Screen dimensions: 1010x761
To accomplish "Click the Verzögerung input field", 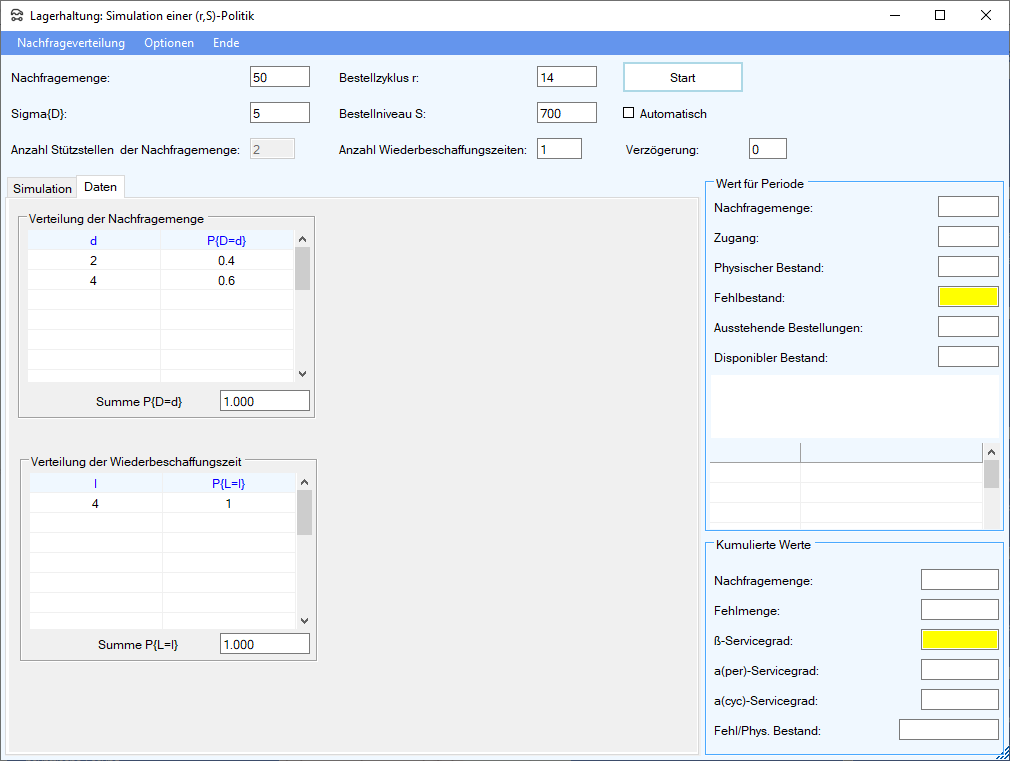I will 767,149.
